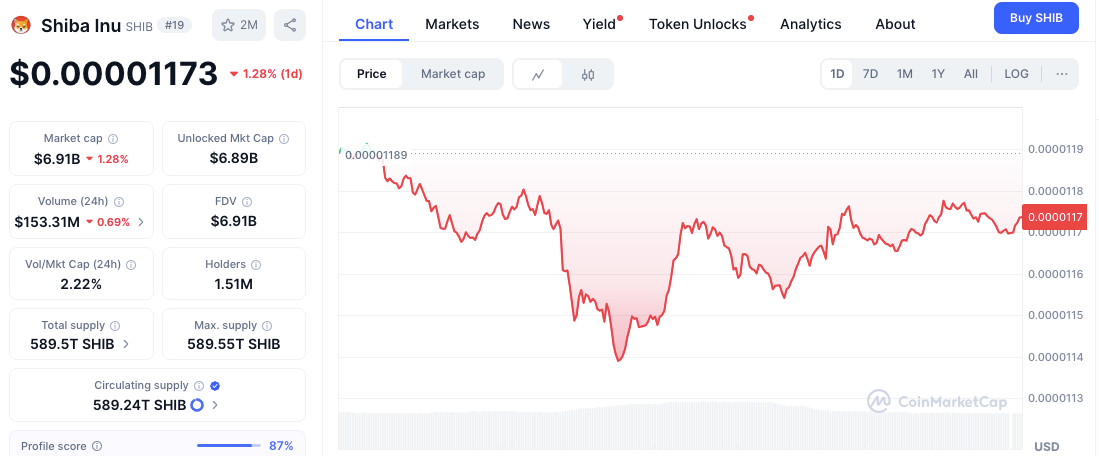Image resolution: width=1099 pixels, height=456 pixels.
Task: Expand the Volume (24h) details chevron
Action: coord(140,222)
